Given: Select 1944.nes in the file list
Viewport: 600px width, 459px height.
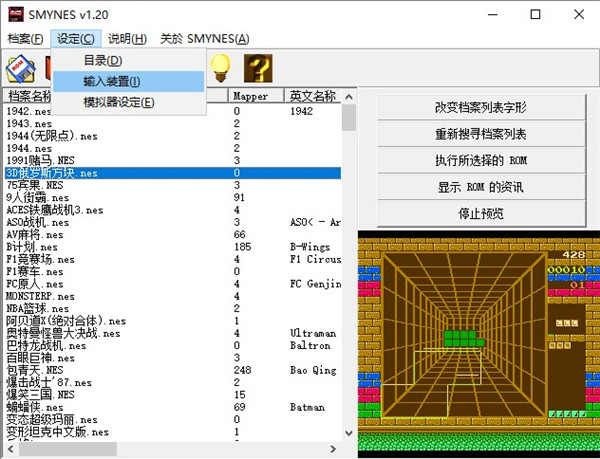Looking at the screenshot, I should pos(173,148).
